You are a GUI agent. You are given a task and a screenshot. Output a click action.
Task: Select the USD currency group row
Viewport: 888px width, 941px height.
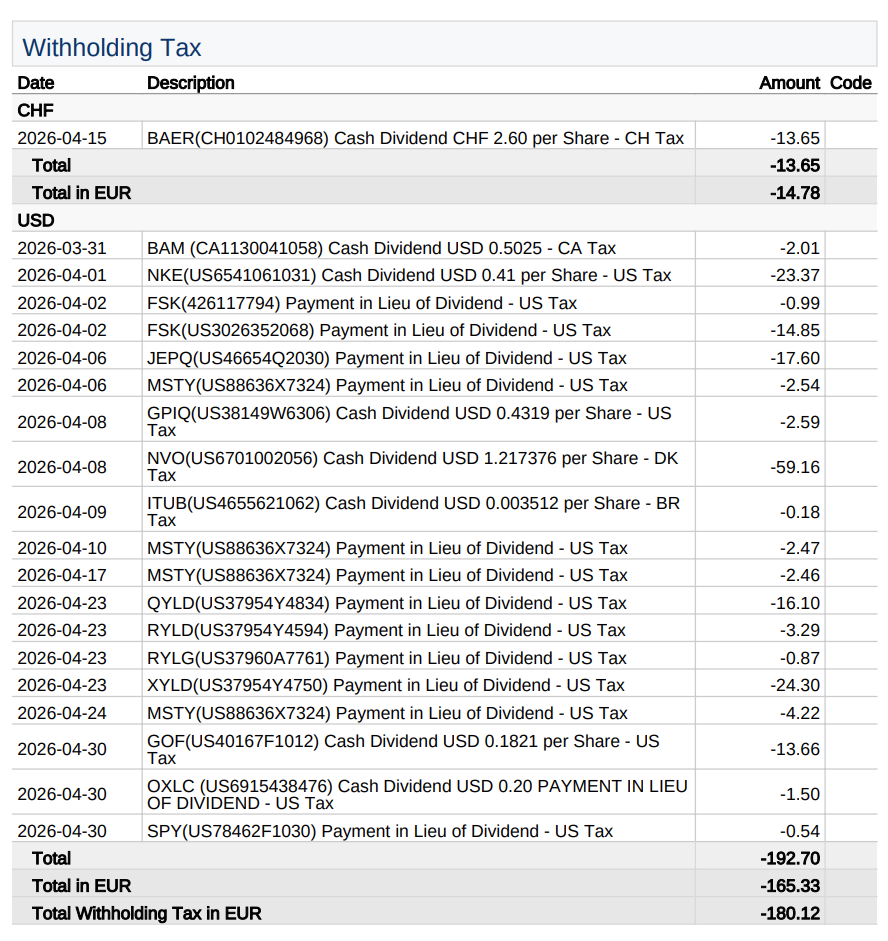click(x=444, y=221)
